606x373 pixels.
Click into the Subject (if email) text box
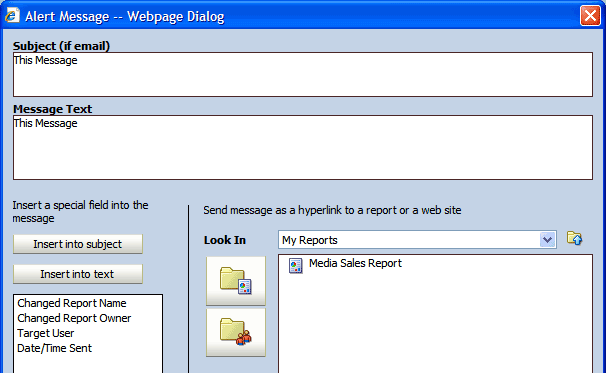click(303, 75)
